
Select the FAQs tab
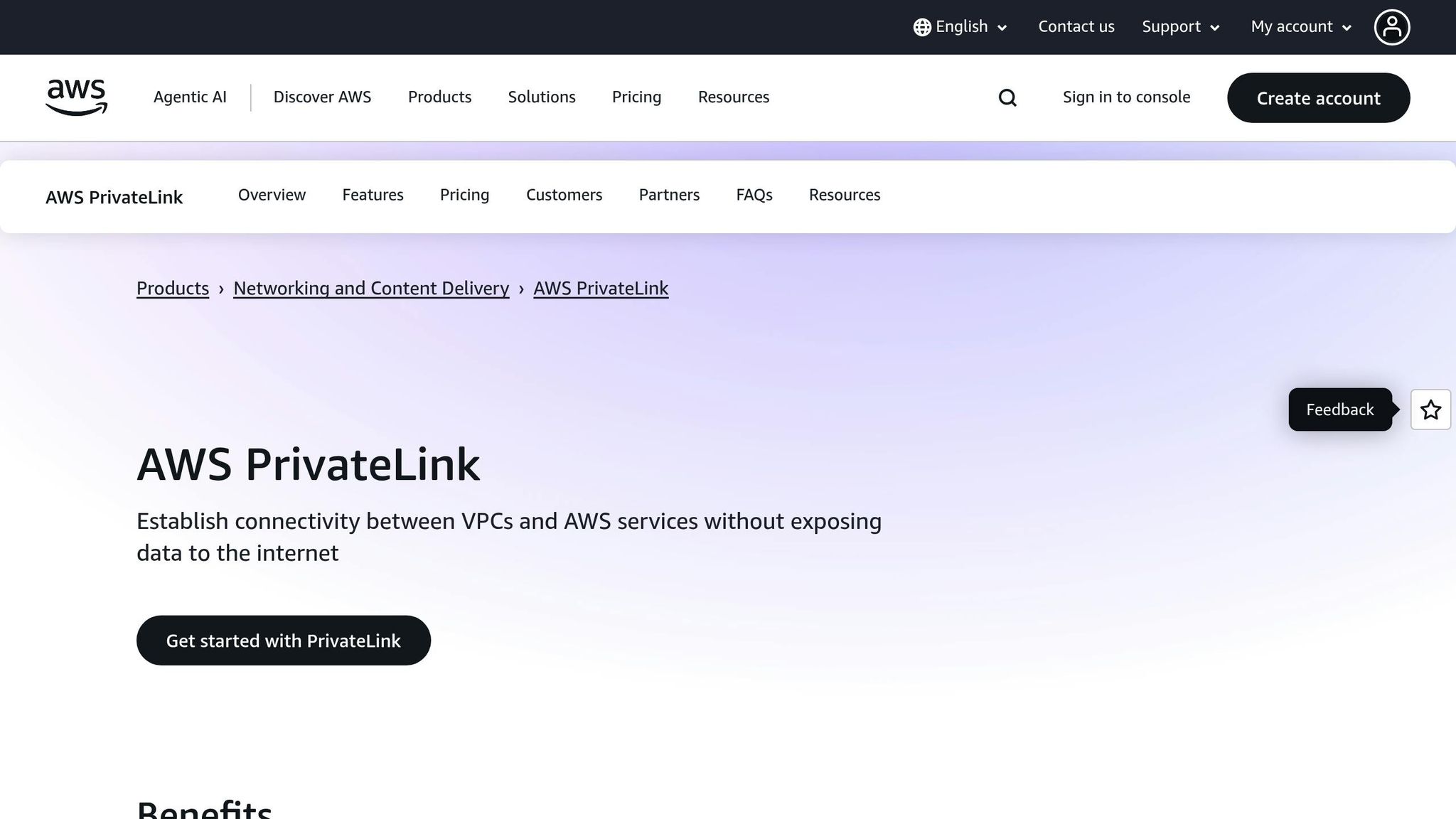pyautogui.click(x=754, y=195)
